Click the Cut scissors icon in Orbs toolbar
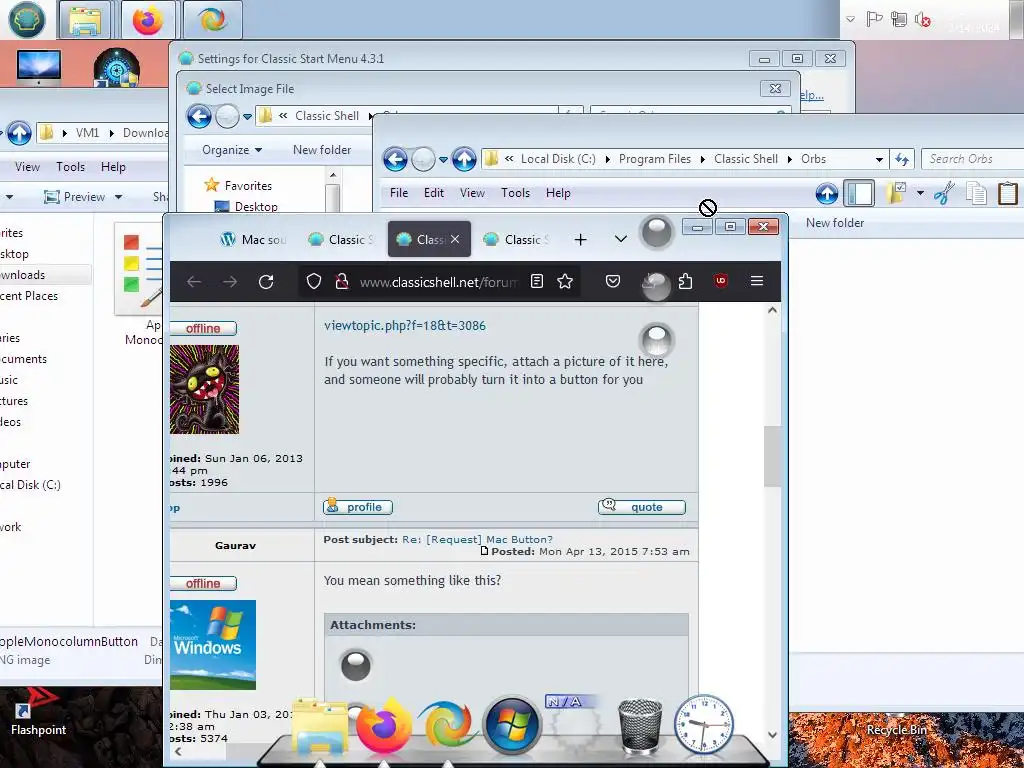Image resolution: width=1024 pixels, height=768 pixels. [944, 193]
